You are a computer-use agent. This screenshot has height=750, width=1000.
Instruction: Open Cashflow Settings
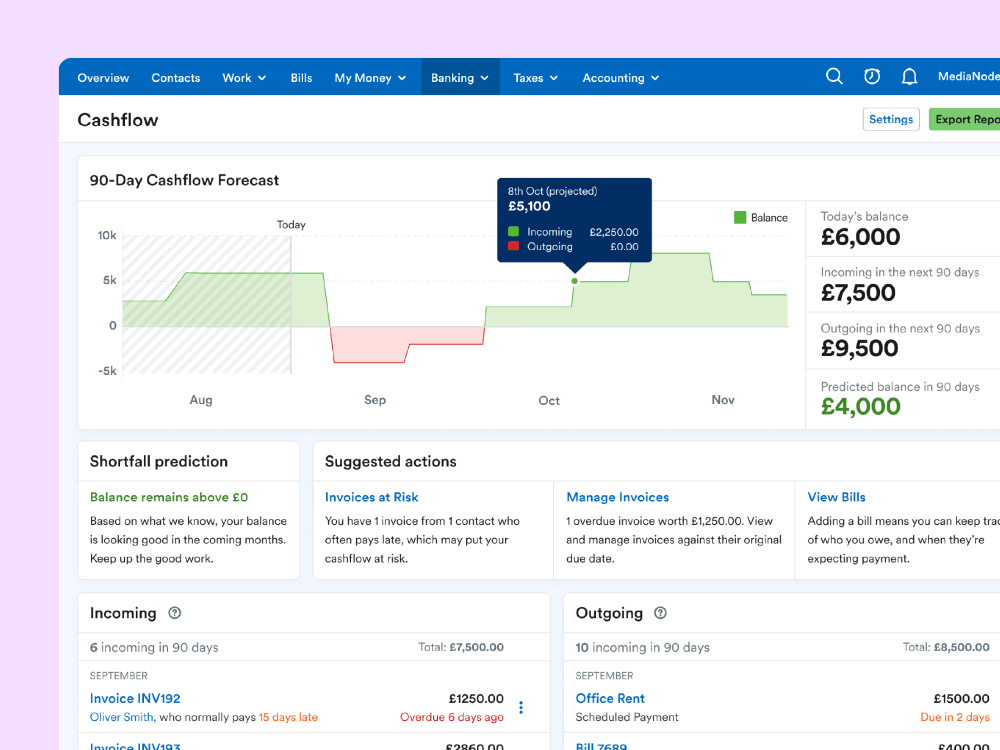point(891,119)
